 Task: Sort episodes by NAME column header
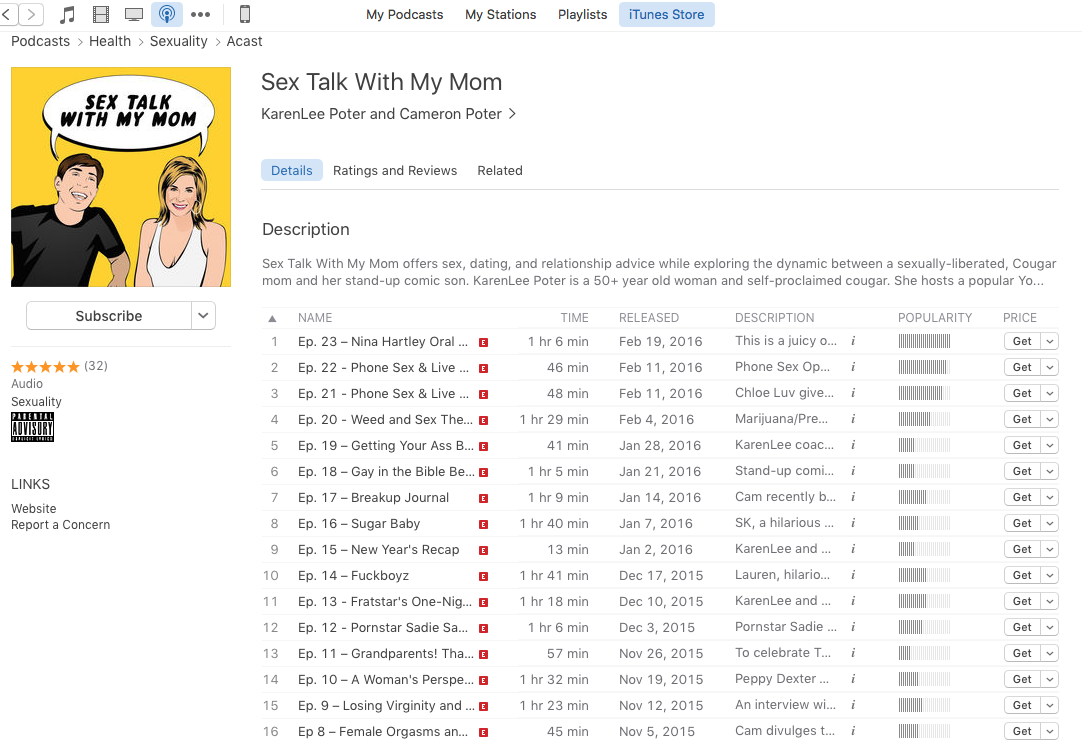click(x=315, y=318)
